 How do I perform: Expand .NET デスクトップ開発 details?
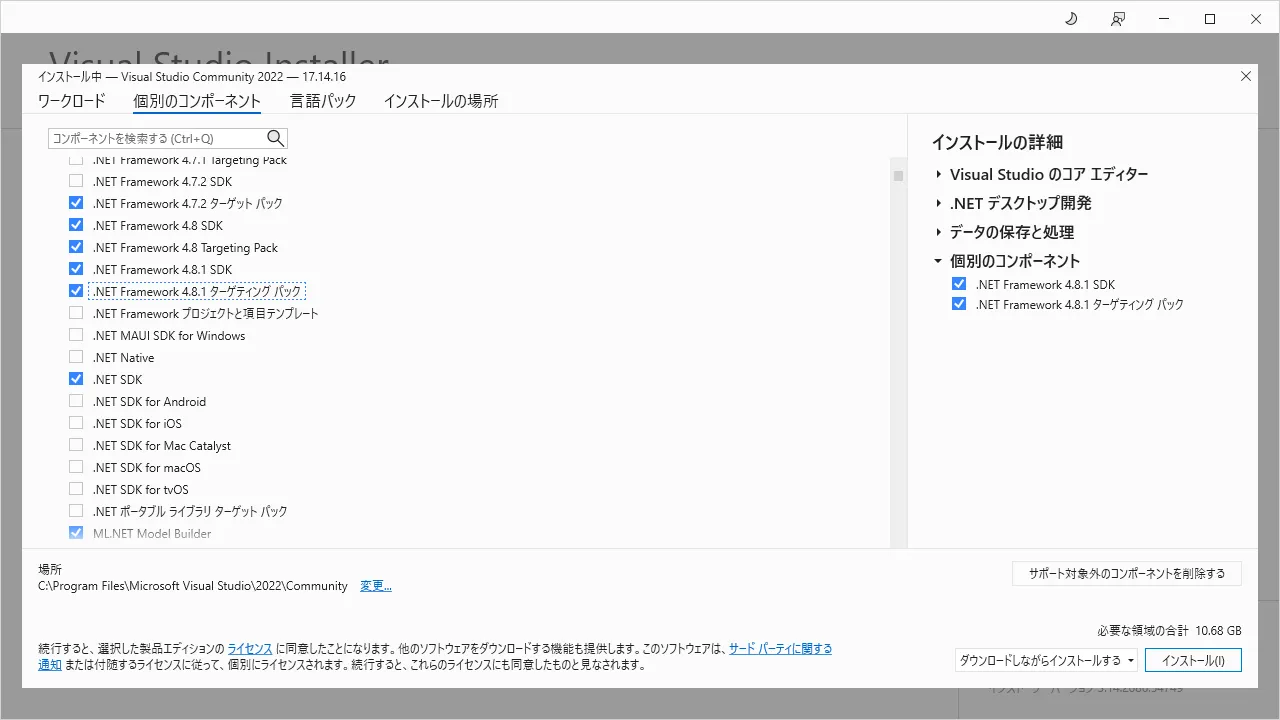[x=939, y=203]
